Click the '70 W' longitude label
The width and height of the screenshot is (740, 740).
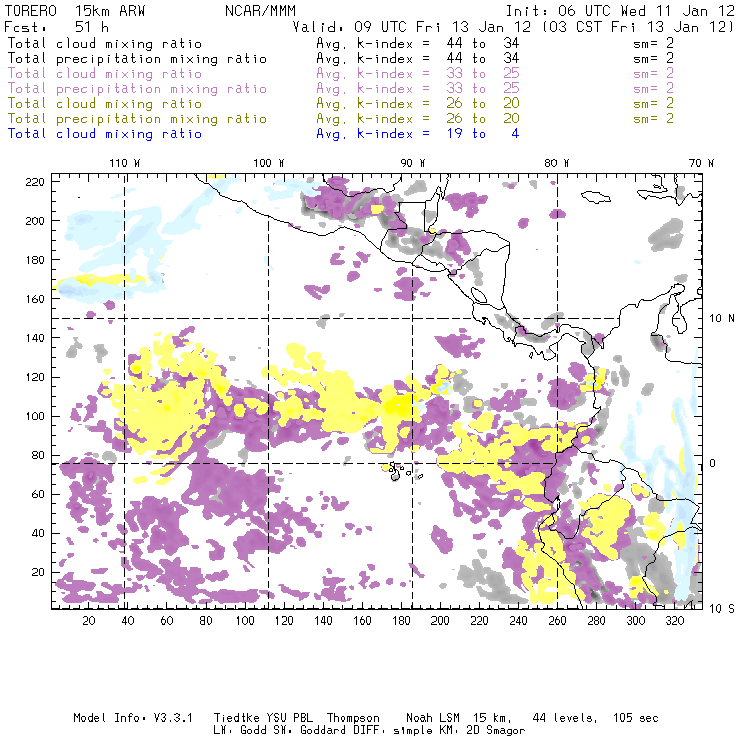pyautogui.click(x=701, y=163)
